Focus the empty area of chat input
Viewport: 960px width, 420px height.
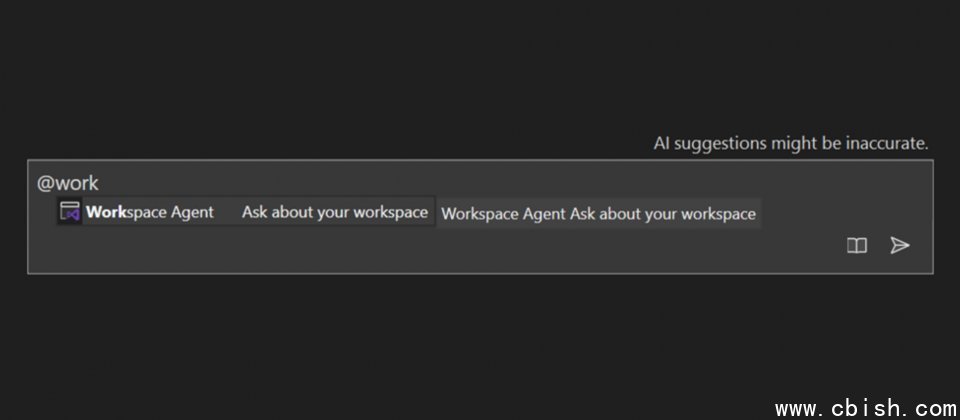(429, 248)
